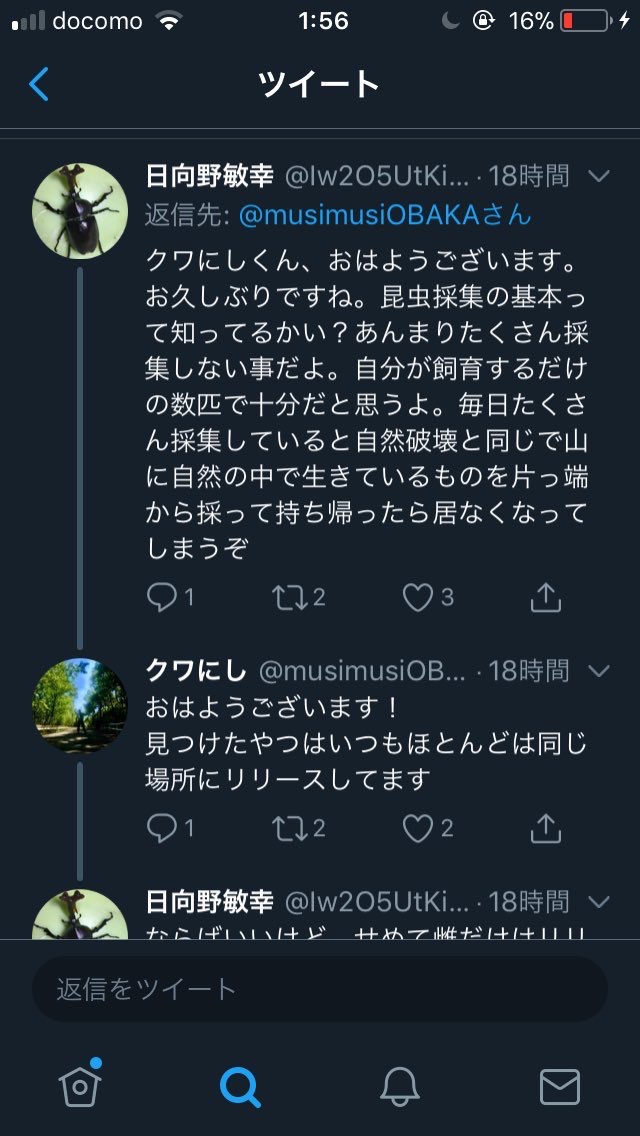The image size is (640, 1136).
Task: Share 日向野敏幸's first tweet
Action: 545,597
